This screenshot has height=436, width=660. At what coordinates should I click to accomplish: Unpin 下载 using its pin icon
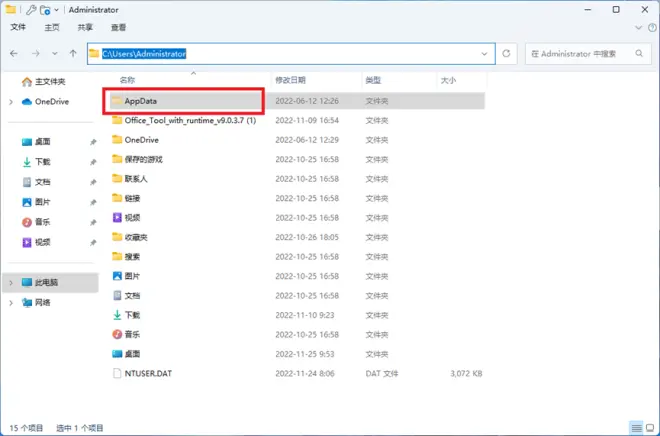93,162
